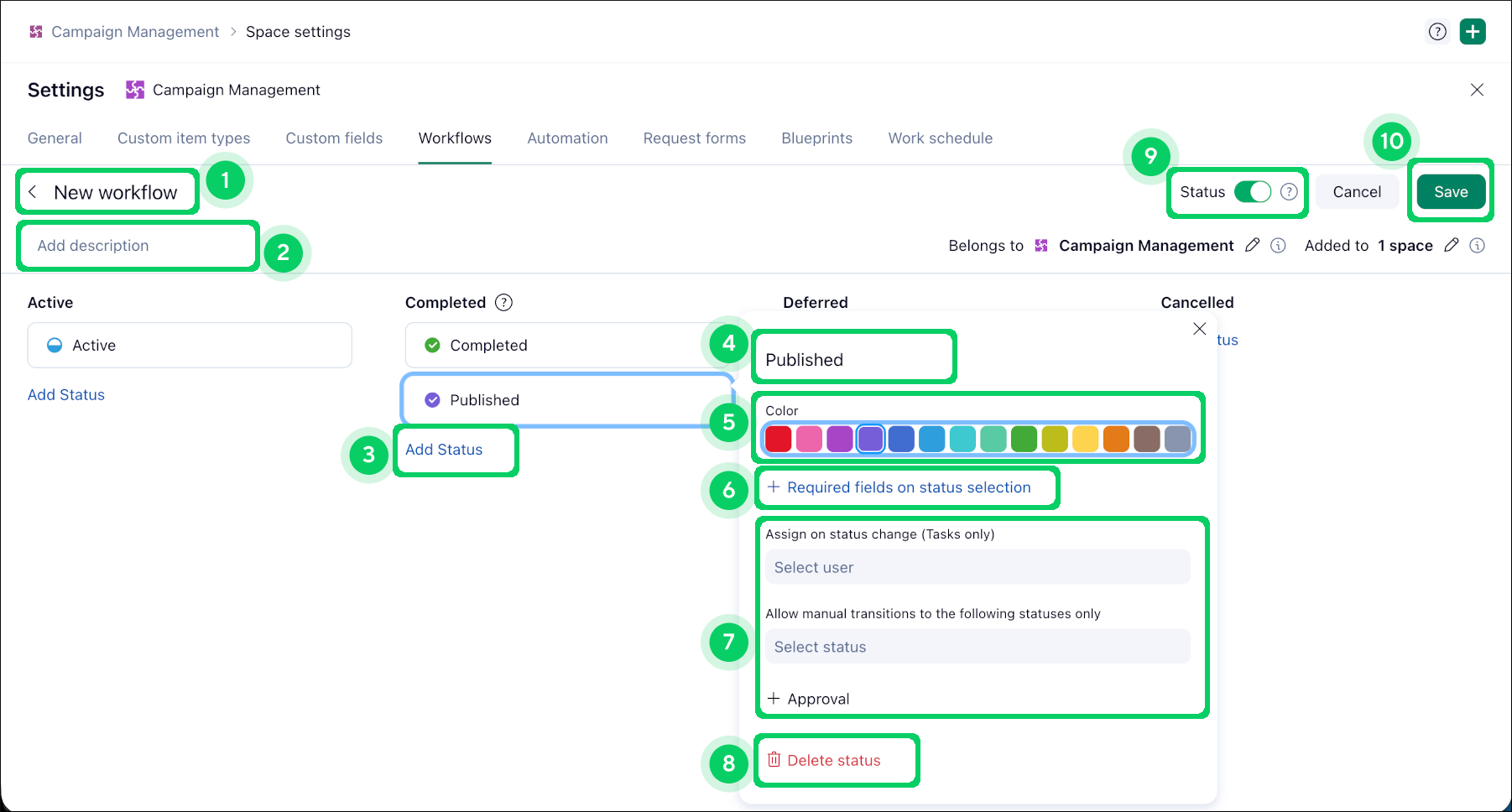Viewport: 1512px width, 812px height.
Task: Open the help question mark in top bar
Action: (x=1437, y=32)
